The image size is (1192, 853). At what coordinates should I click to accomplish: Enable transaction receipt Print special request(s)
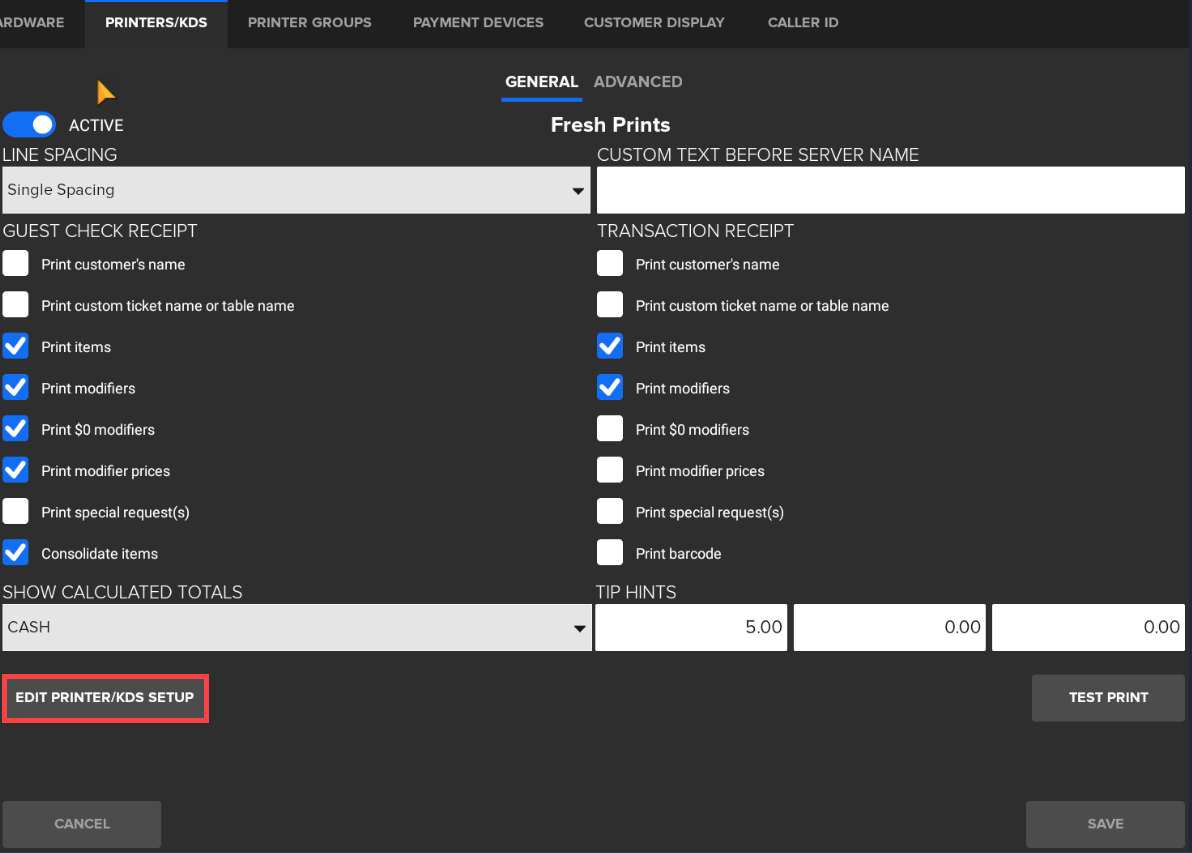[610, 512]
